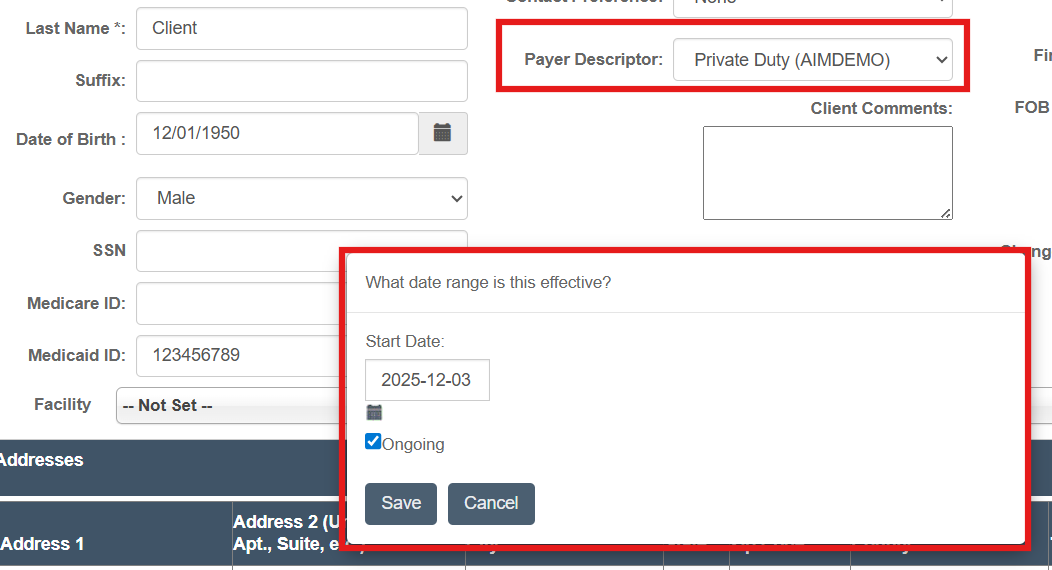This screenshot has height=570, width=1052.
Task: Uncheck the Ongoing checkbox
Action: click(x=373, y=441)
